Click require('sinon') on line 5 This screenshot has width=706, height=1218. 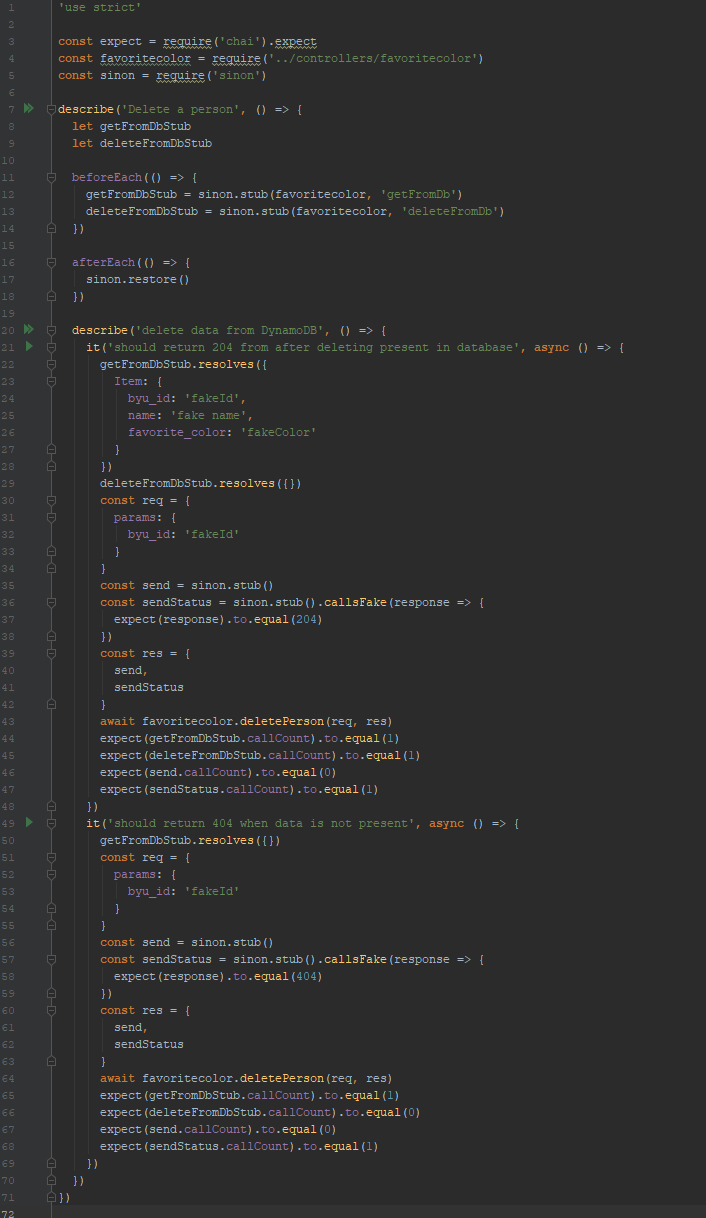(212, 75)
